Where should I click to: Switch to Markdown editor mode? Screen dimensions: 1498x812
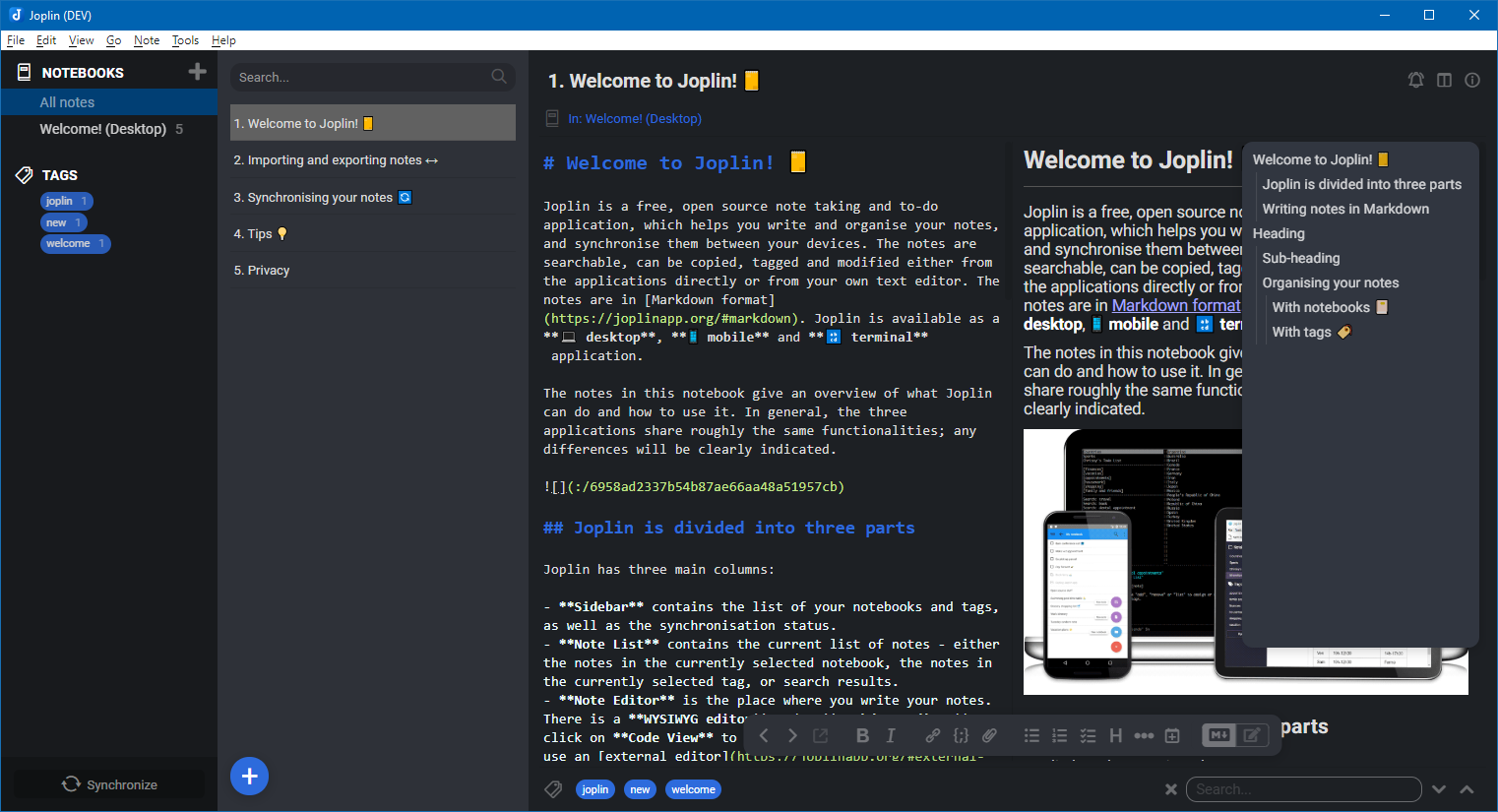point(1219,735)
